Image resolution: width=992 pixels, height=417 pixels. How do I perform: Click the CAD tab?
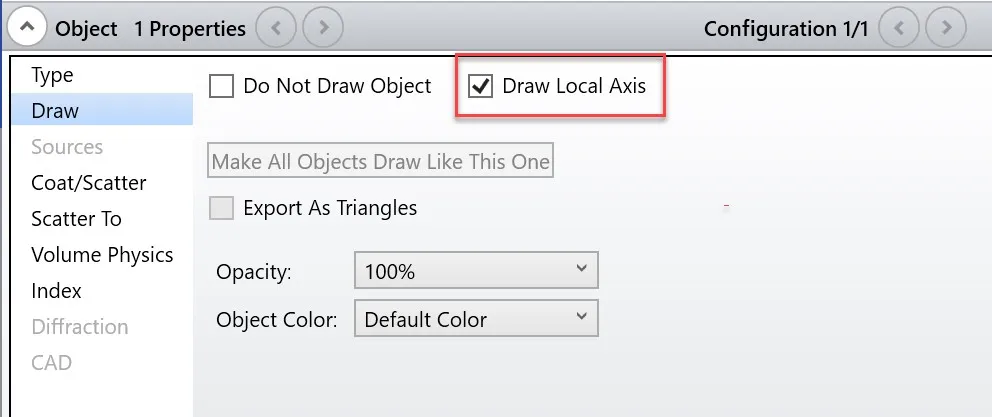(51, 362)
